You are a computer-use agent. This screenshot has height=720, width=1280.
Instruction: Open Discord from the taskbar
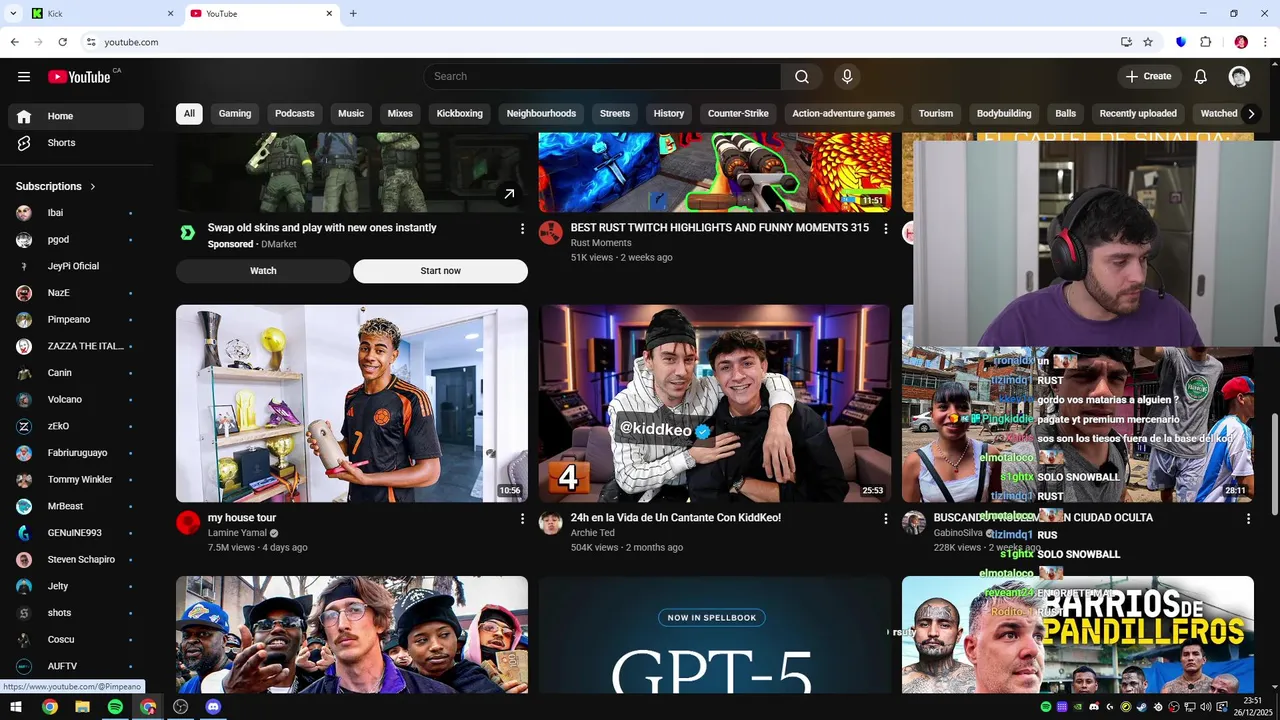213,707
